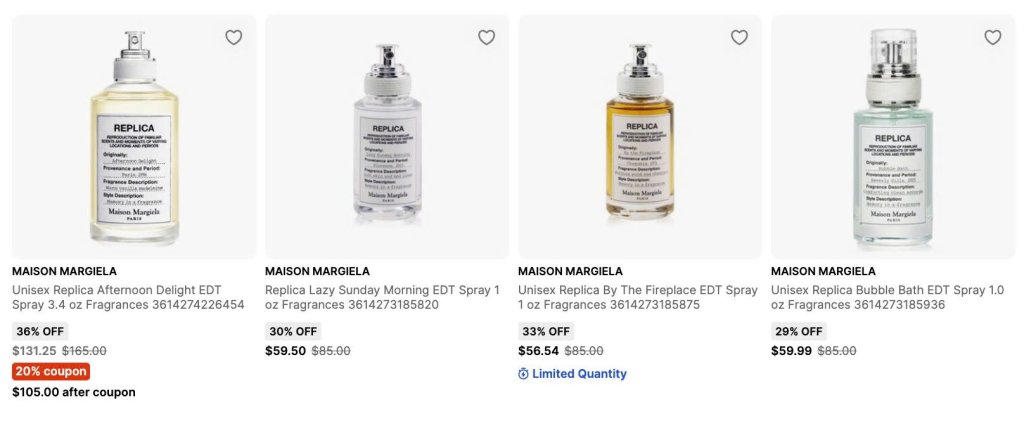
Task: Open Unisex Replica Bubble Bath EDT title
Action: 887,297
